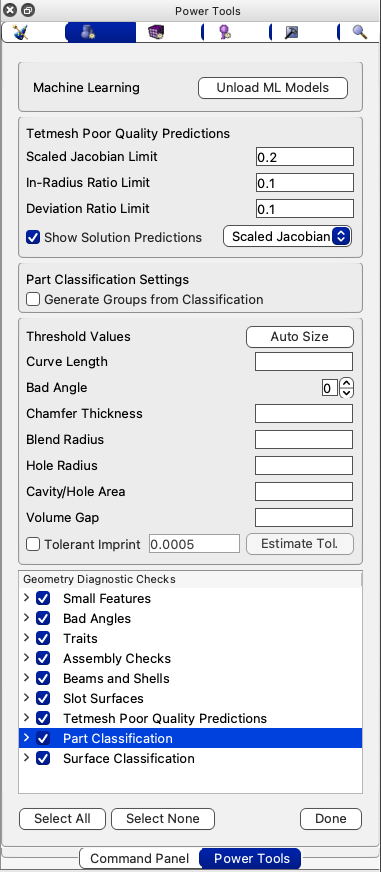Image resolution: width=381 pixels, height=872 pixels.
Task: Uncheck Show Solution Predictions
Action: tap(33, 237)
